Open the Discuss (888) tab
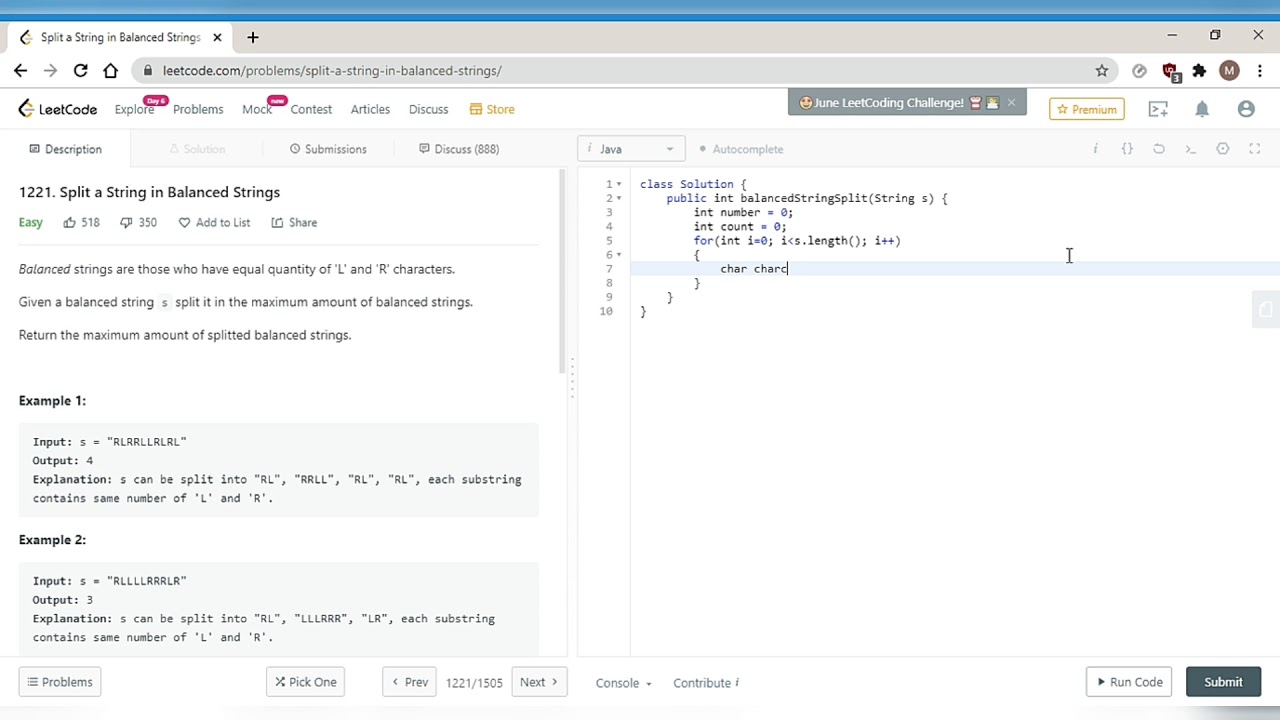Viewport: 1280px width, 720px height. click(459, 149)
